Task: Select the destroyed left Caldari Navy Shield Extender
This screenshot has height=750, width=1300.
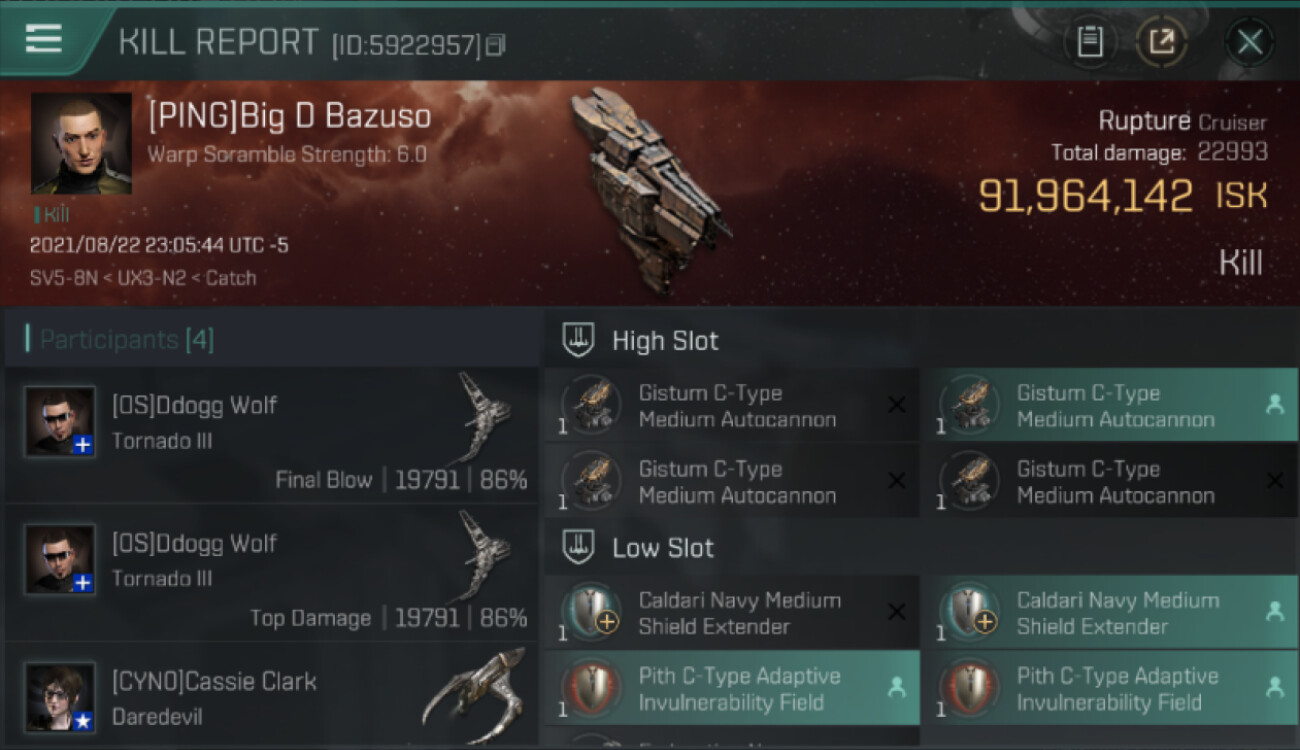Action: click(732, 612)
